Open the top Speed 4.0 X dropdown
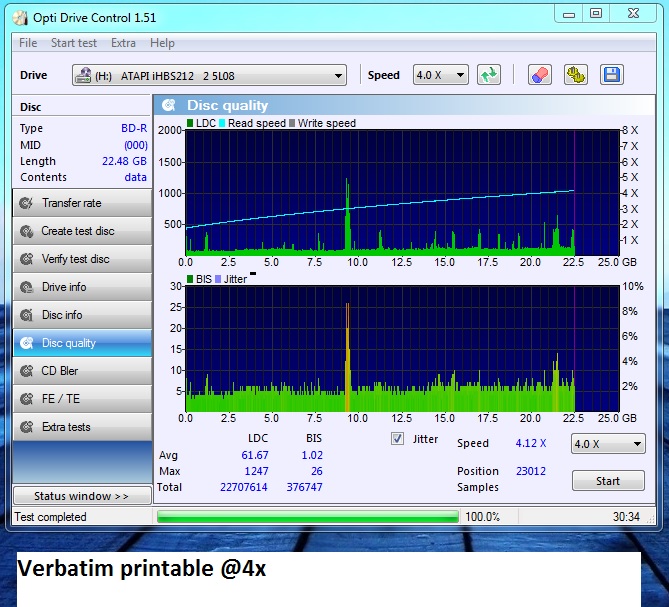 (440, 75)
